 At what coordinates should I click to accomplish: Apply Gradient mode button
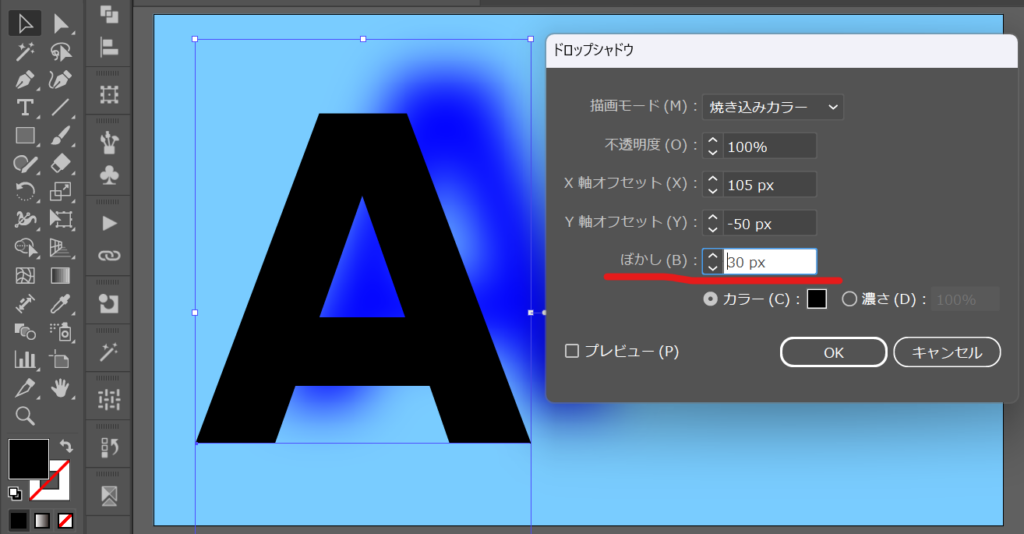[42, 520]
